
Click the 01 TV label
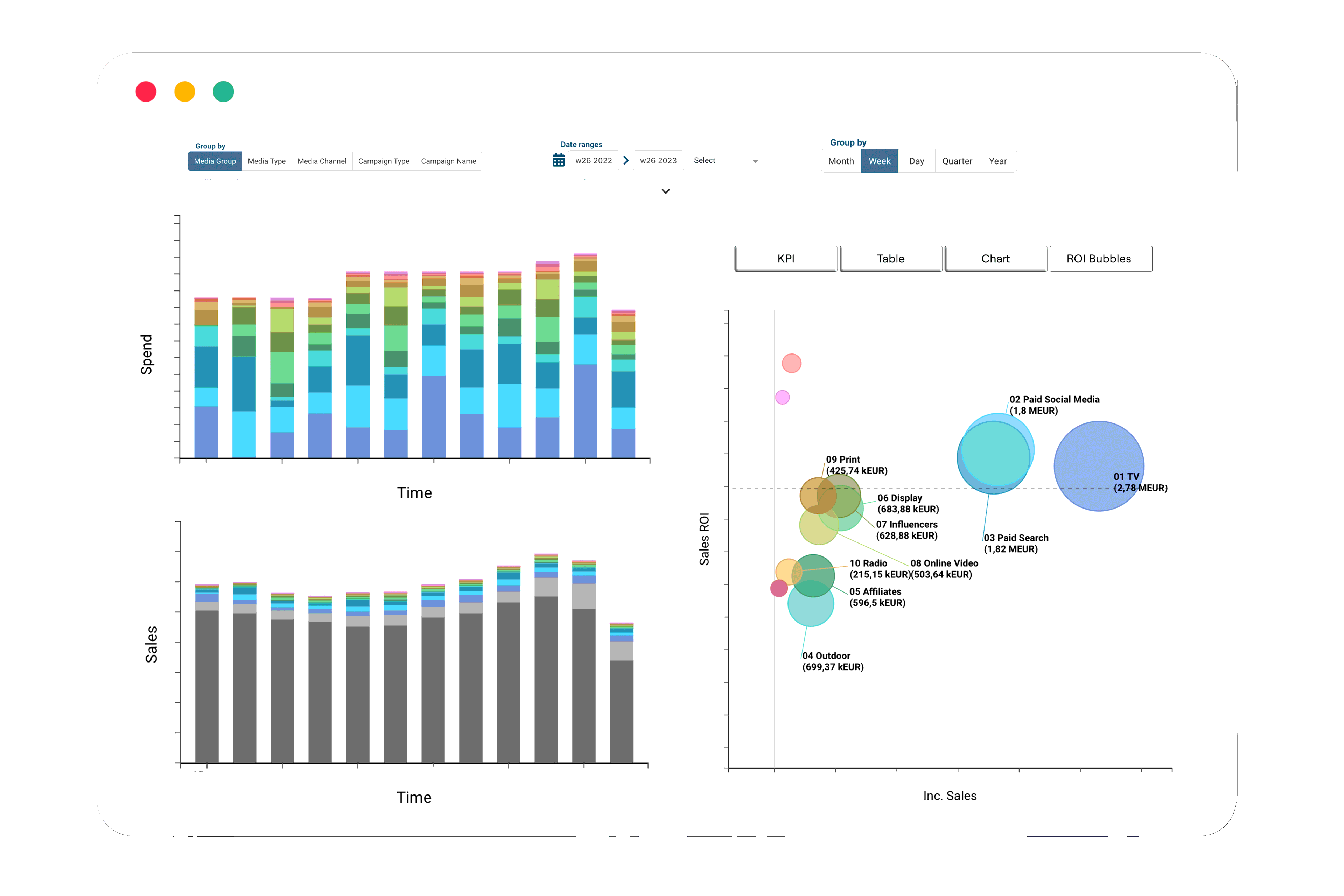point(1140,482)
